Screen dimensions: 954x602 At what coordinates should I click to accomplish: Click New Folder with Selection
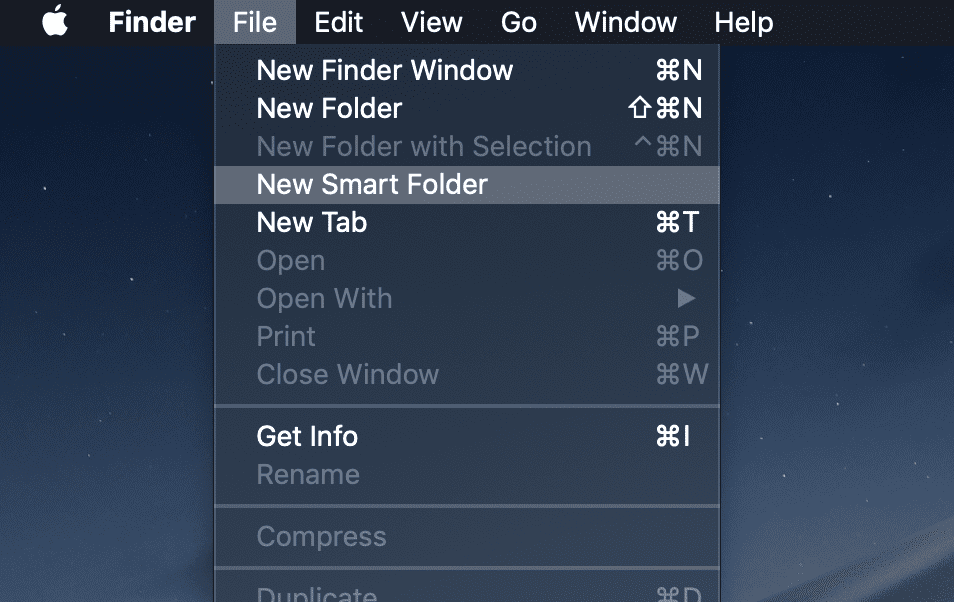coord(424,146)
